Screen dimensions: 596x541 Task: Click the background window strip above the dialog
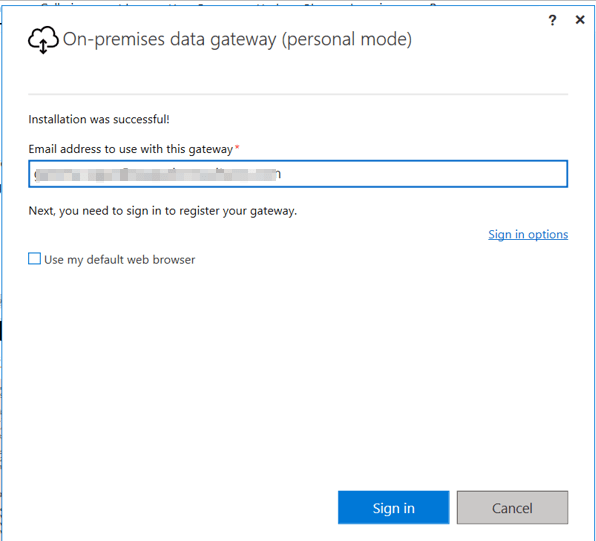(298, 3)
